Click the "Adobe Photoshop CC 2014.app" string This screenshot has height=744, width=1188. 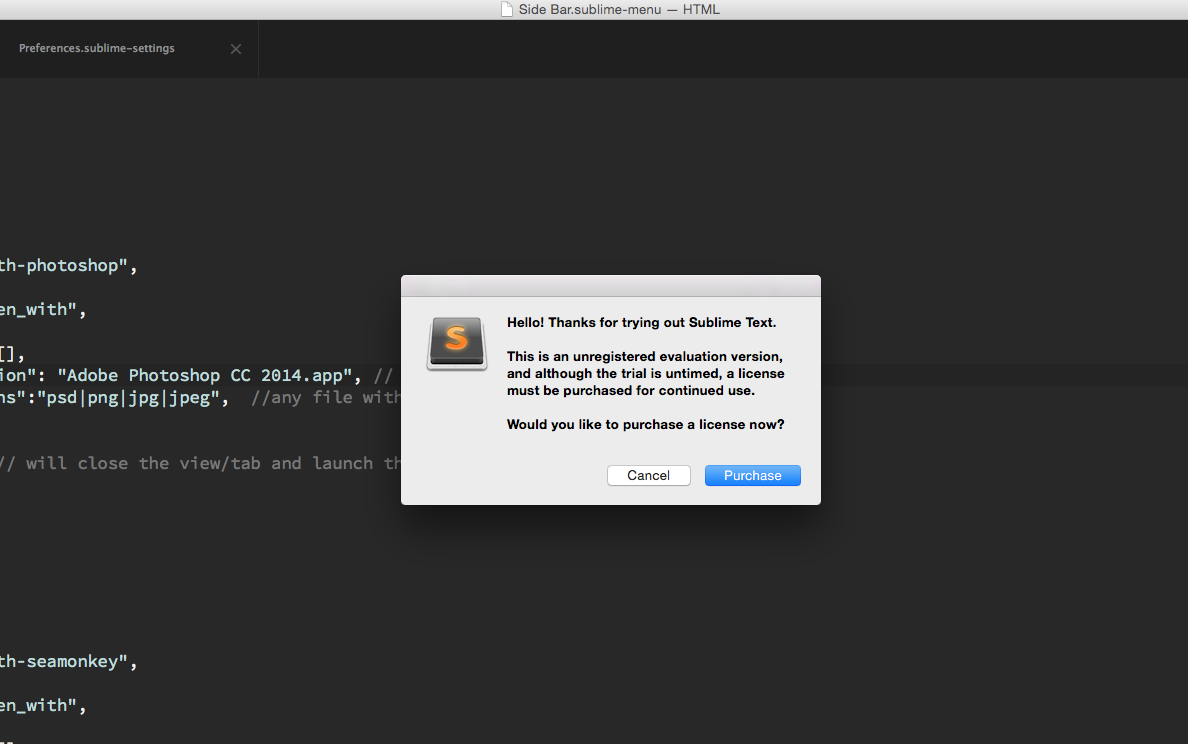point(205,375)
